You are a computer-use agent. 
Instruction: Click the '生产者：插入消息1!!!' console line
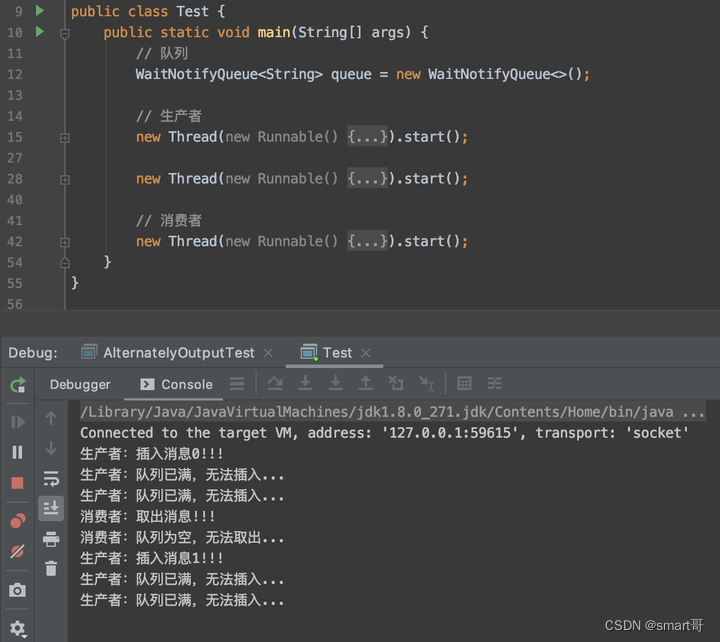(x=152, y=558)
